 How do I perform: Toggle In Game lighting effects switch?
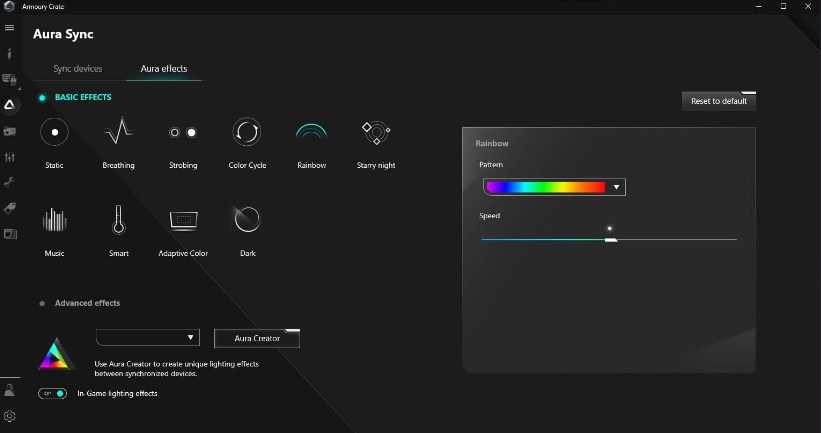click(x=53, y=394)
